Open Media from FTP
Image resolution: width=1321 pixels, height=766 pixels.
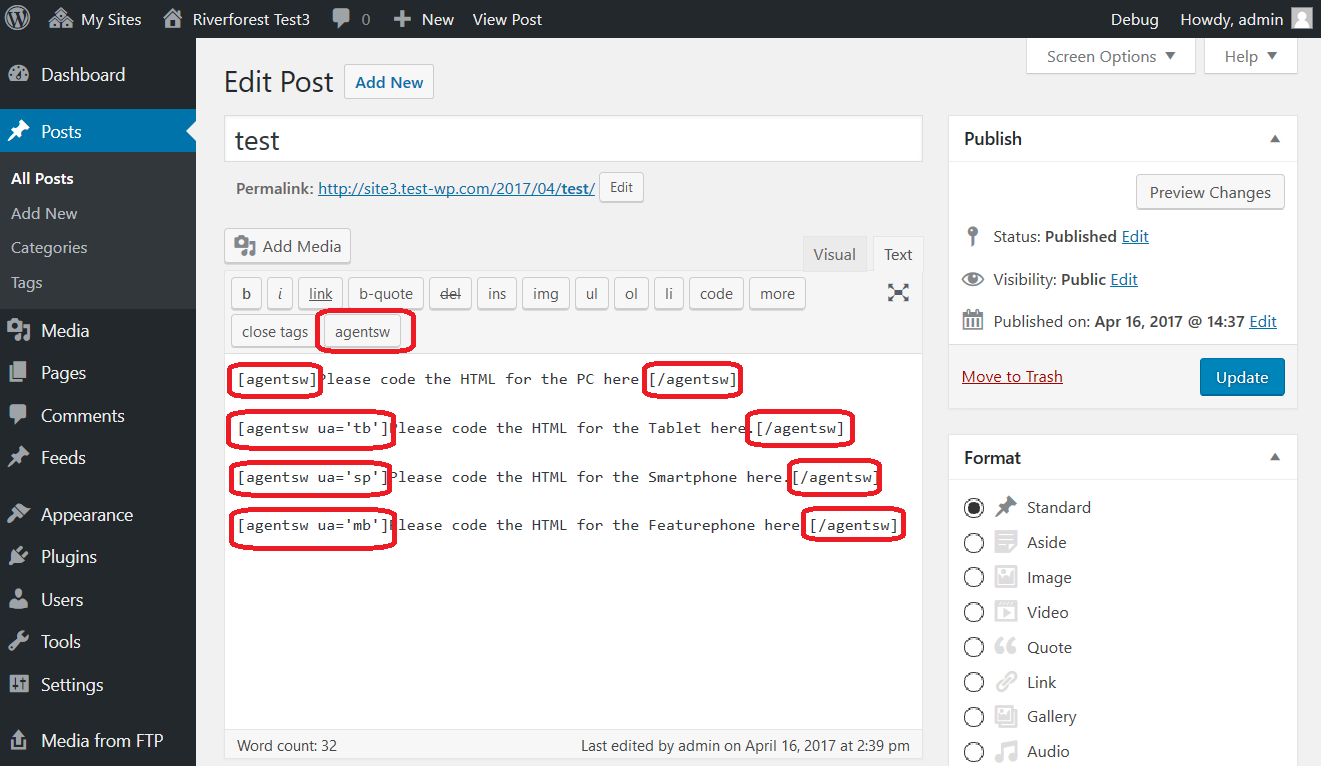coord(98,741)
